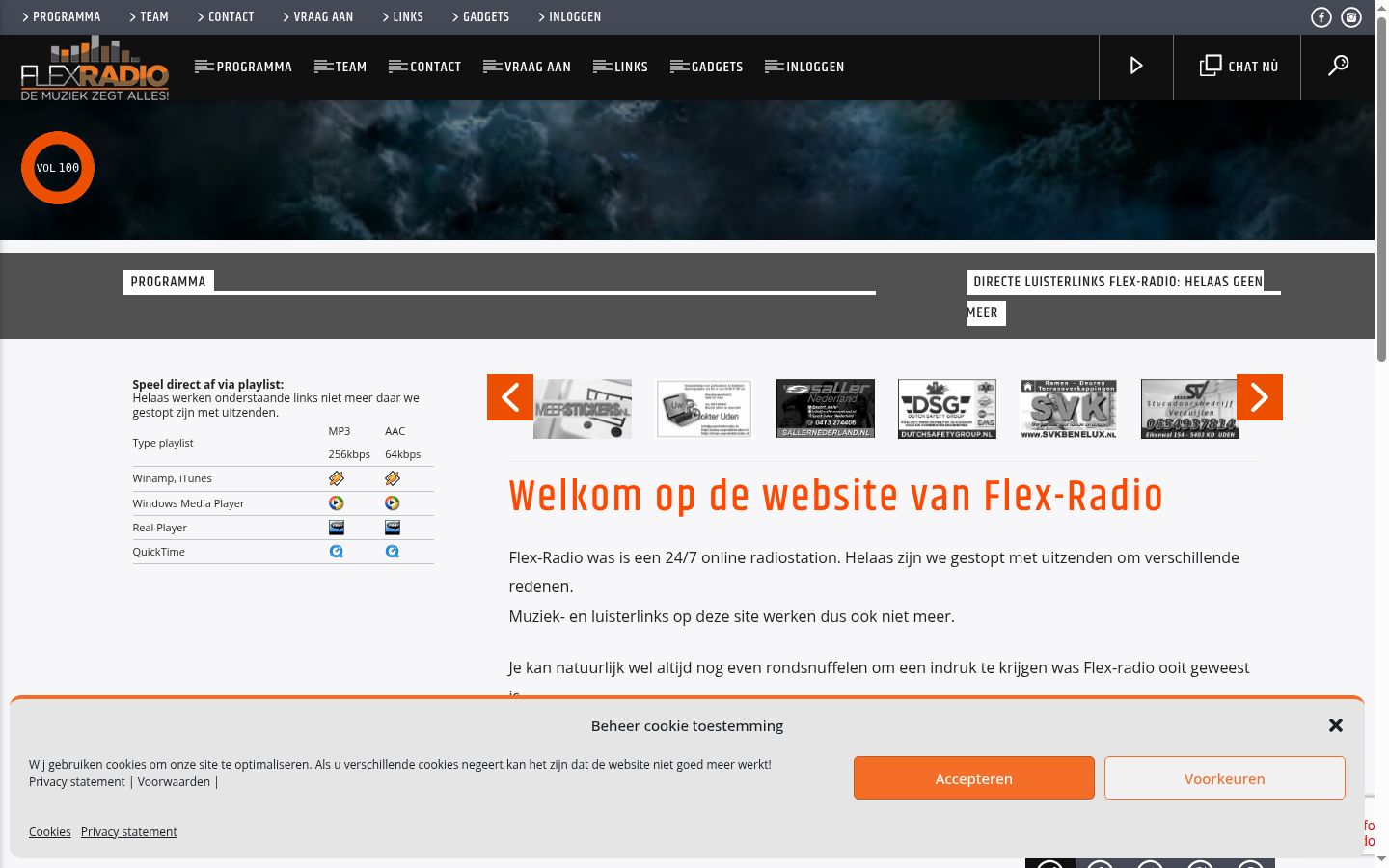Open underlined Privacy statement link at banner bottom
Viewport: 1389px width, 868px height.
(129, 831)
